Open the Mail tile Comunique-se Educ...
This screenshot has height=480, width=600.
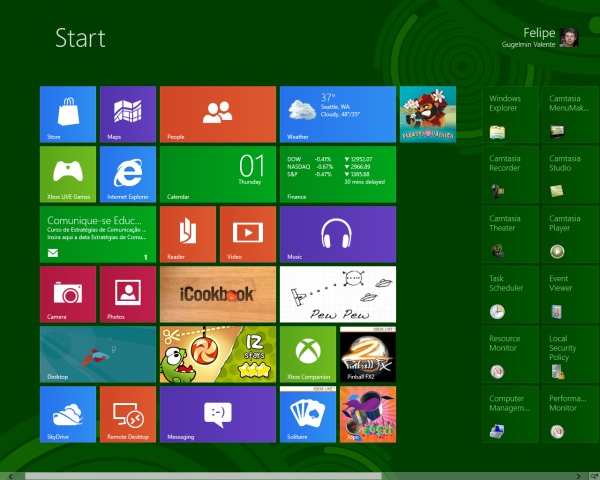point(98,234)
